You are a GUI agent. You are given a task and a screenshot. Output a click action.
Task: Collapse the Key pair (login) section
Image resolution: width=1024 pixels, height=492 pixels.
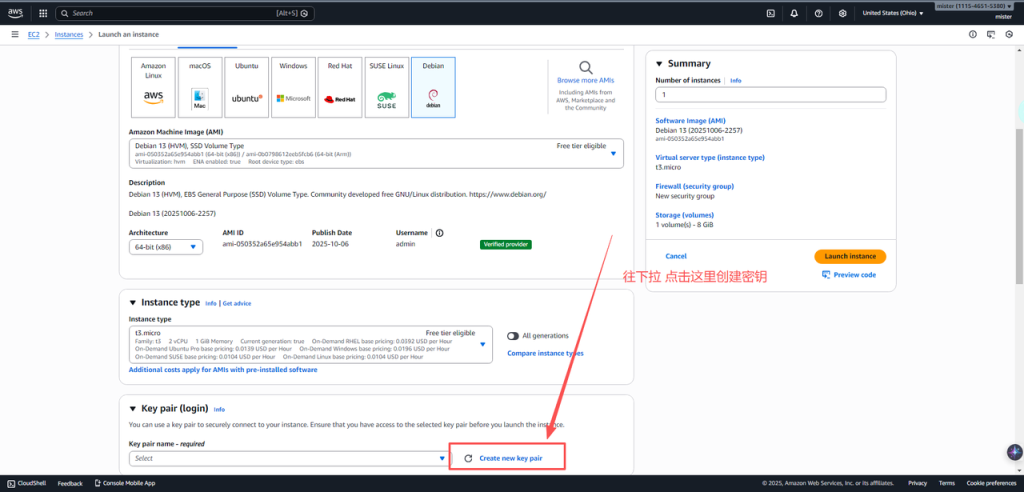click(x=133, y=409)
